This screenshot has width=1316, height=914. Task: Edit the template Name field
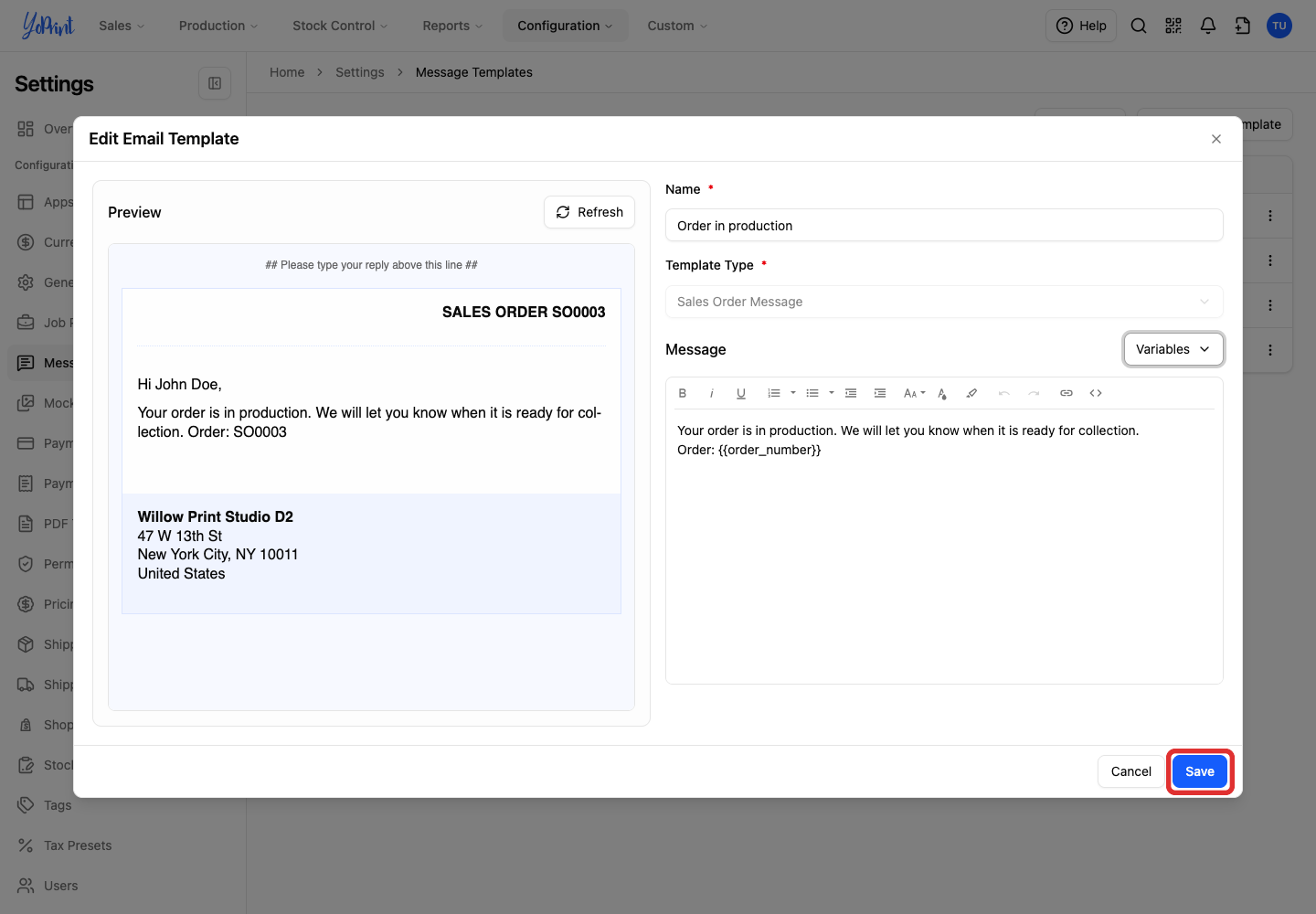click(x=944, y=226)
